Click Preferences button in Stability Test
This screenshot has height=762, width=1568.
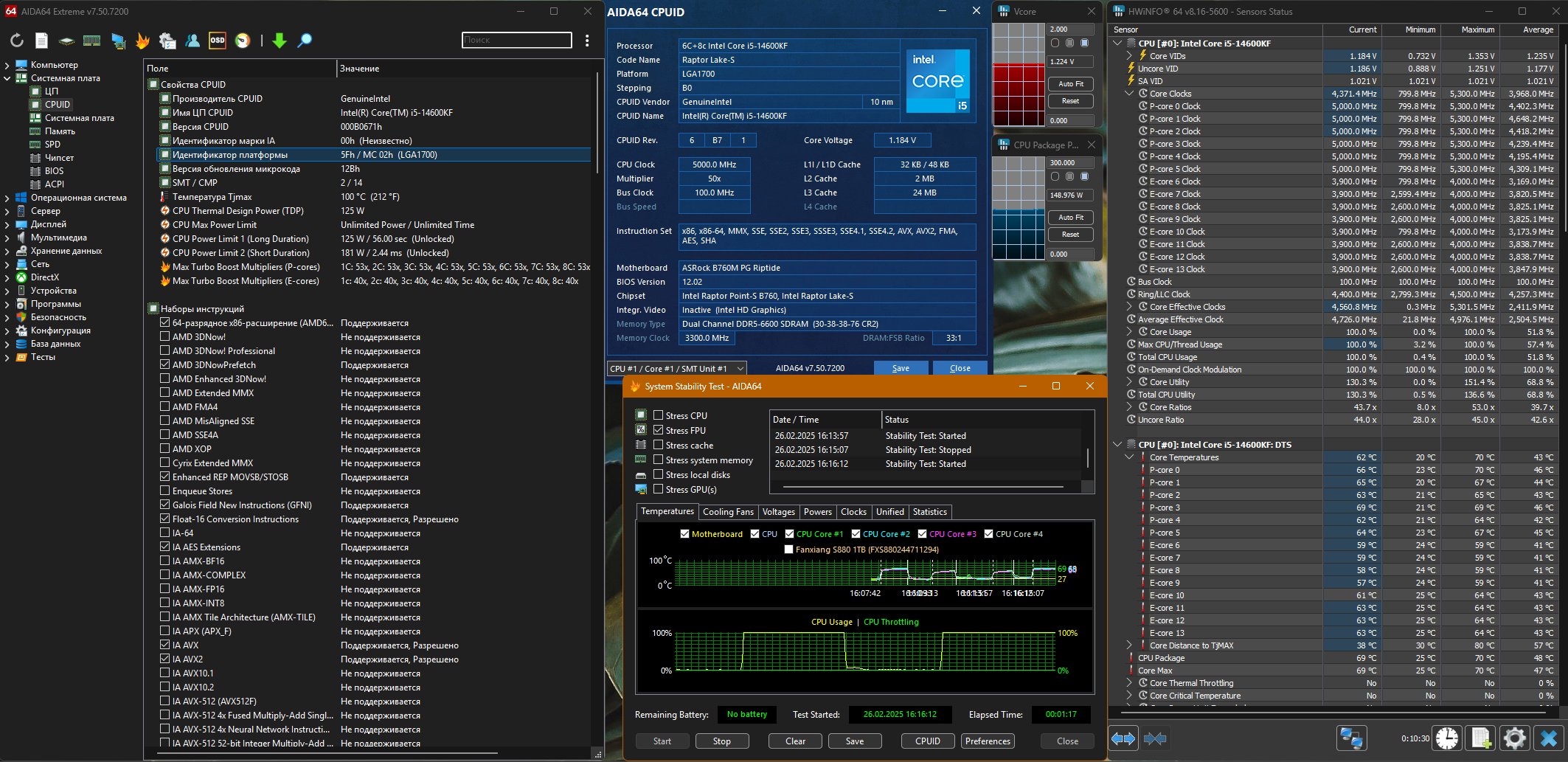point(988,741)
